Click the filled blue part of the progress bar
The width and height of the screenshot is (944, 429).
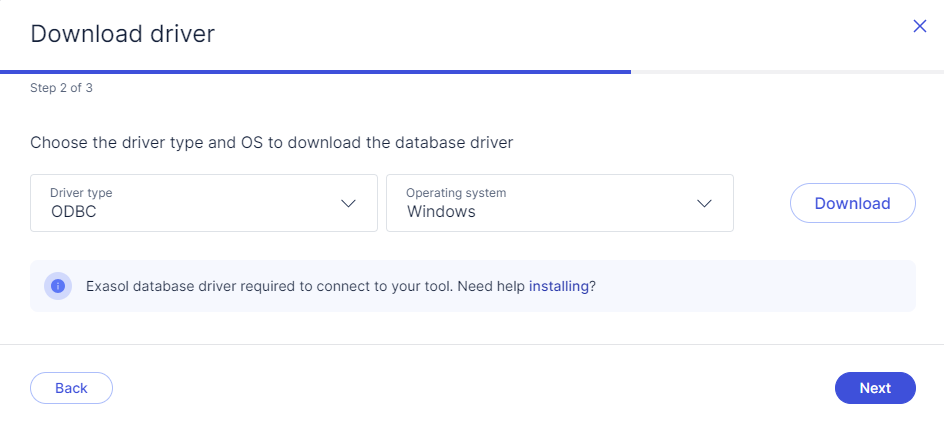click(x=315, y=72)
